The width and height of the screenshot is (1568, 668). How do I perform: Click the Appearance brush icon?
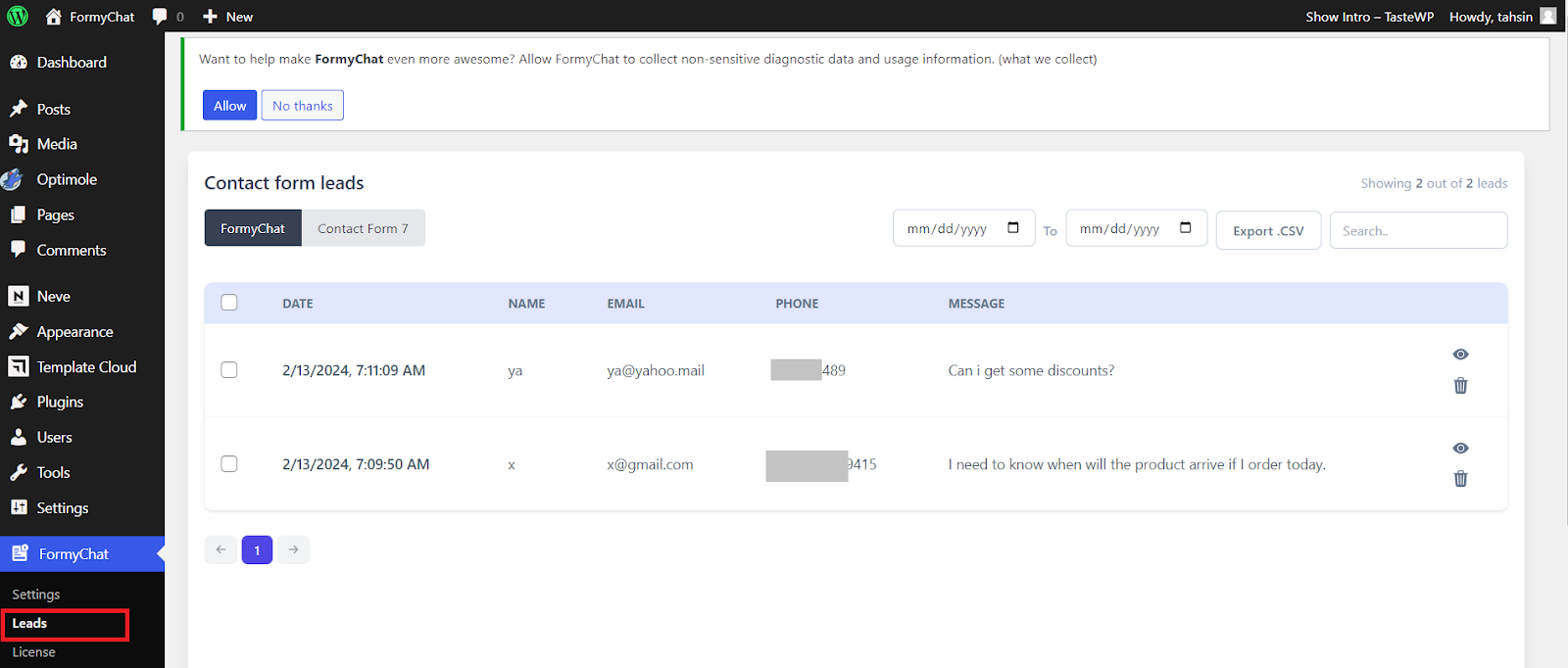18,331
